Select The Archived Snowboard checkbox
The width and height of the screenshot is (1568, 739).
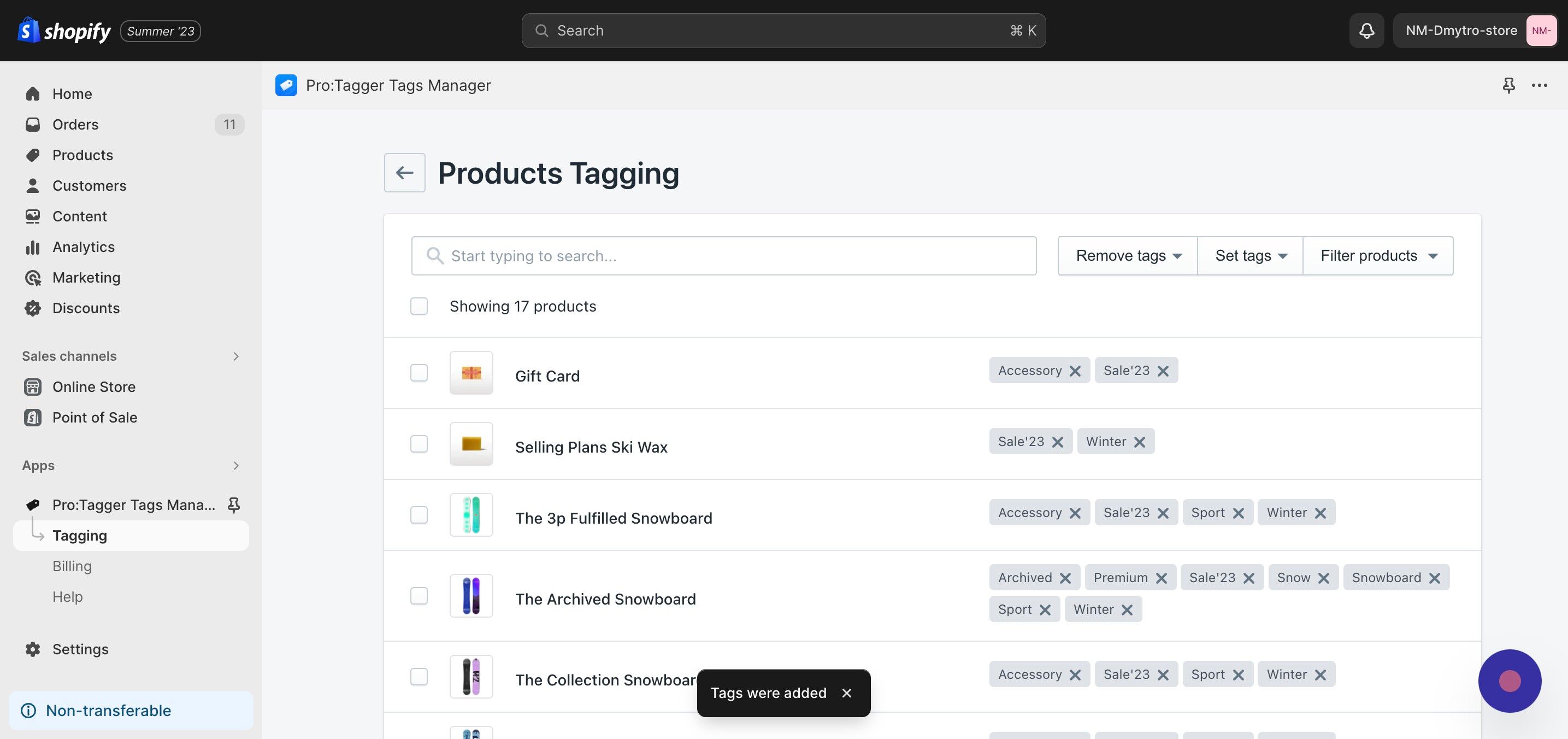tap(419, 596)
